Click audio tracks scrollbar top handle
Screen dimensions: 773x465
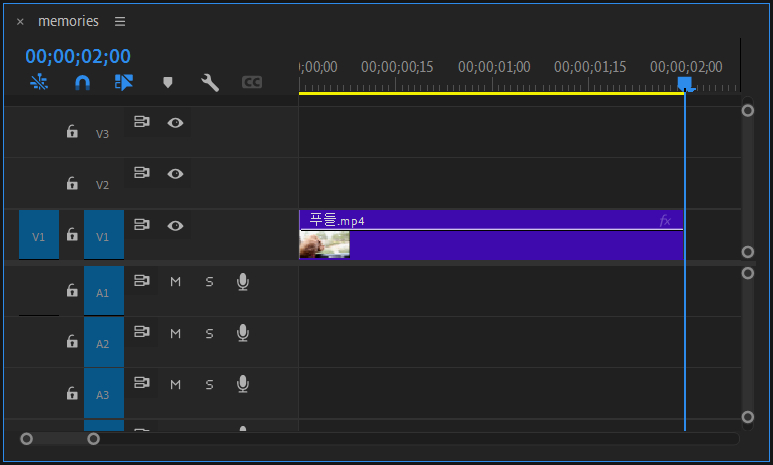pyautogui.click(x=747, y=273)
